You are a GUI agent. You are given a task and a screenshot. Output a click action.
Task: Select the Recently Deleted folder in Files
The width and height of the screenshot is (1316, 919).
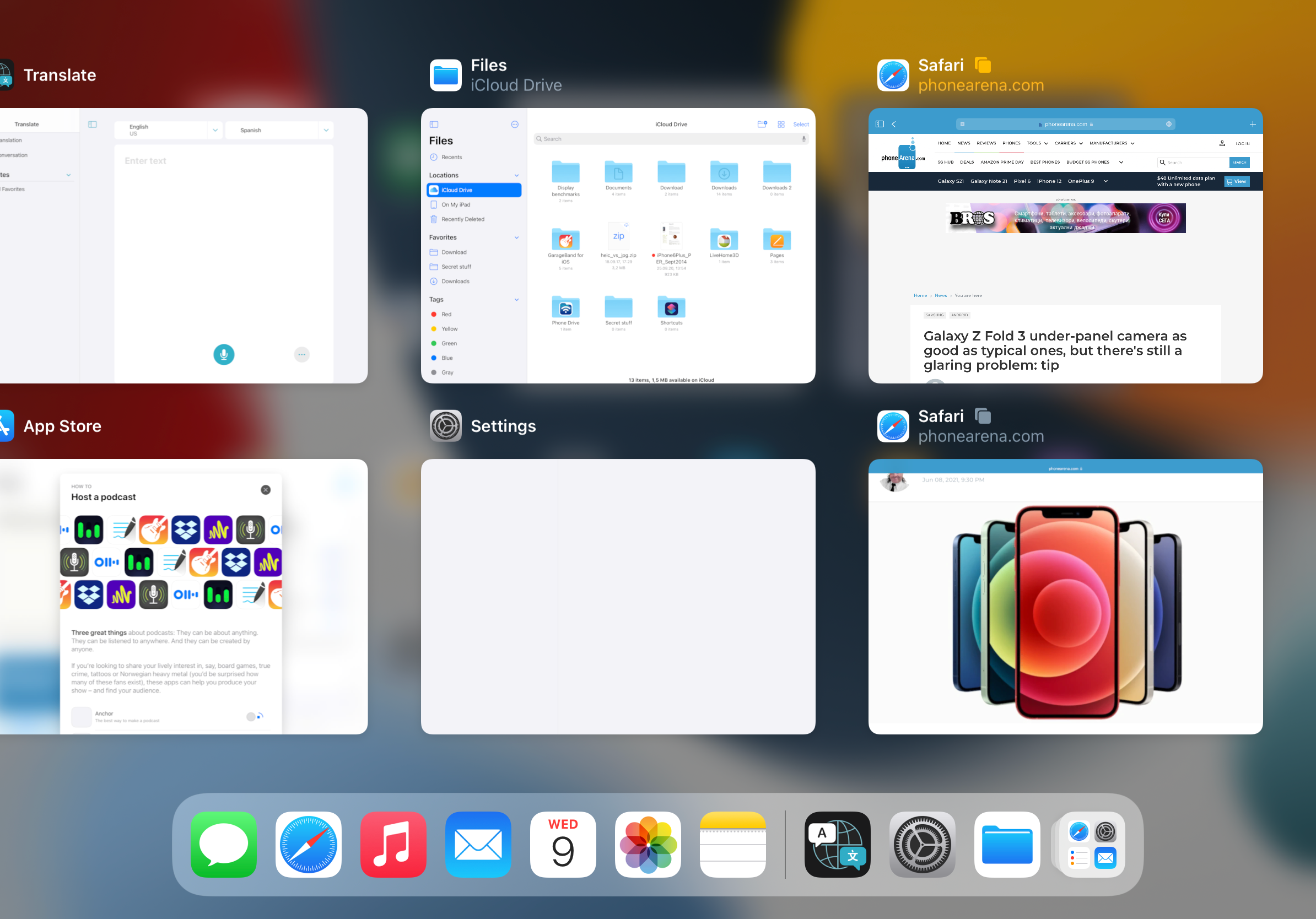[x=463, y=219]
